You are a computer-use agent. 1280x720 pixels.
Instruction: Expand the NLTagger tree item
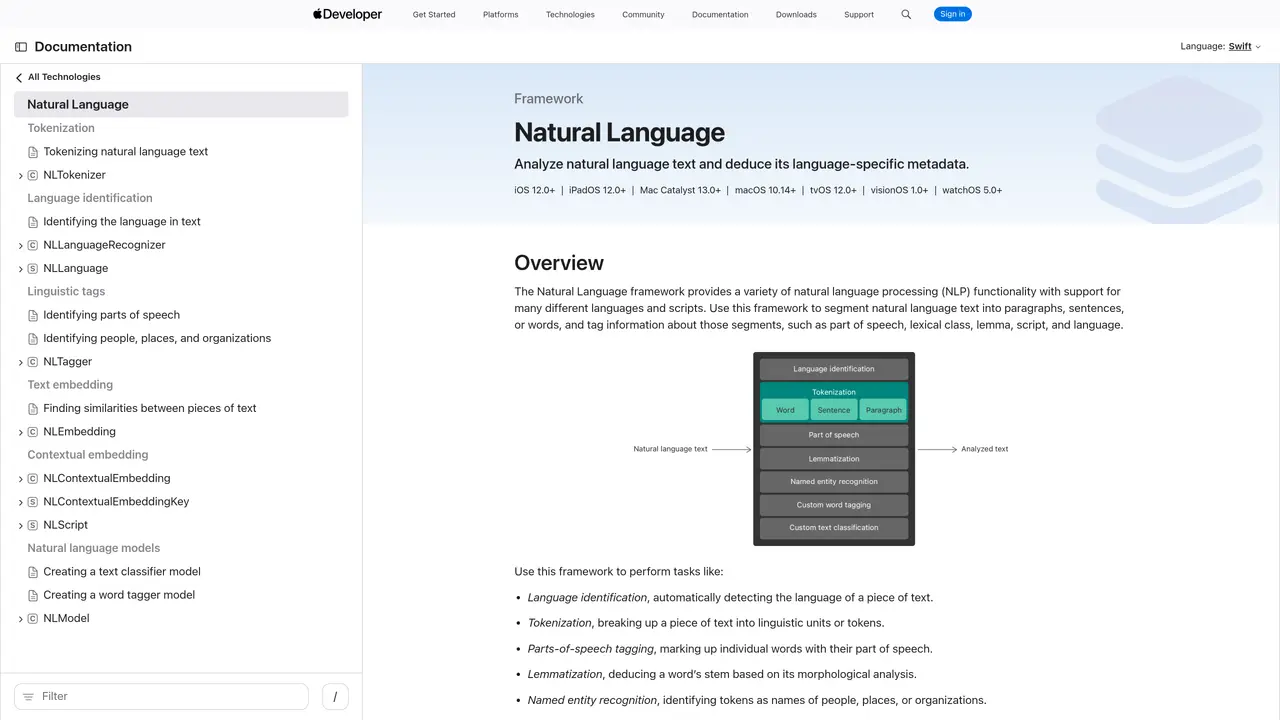point(20,362)
